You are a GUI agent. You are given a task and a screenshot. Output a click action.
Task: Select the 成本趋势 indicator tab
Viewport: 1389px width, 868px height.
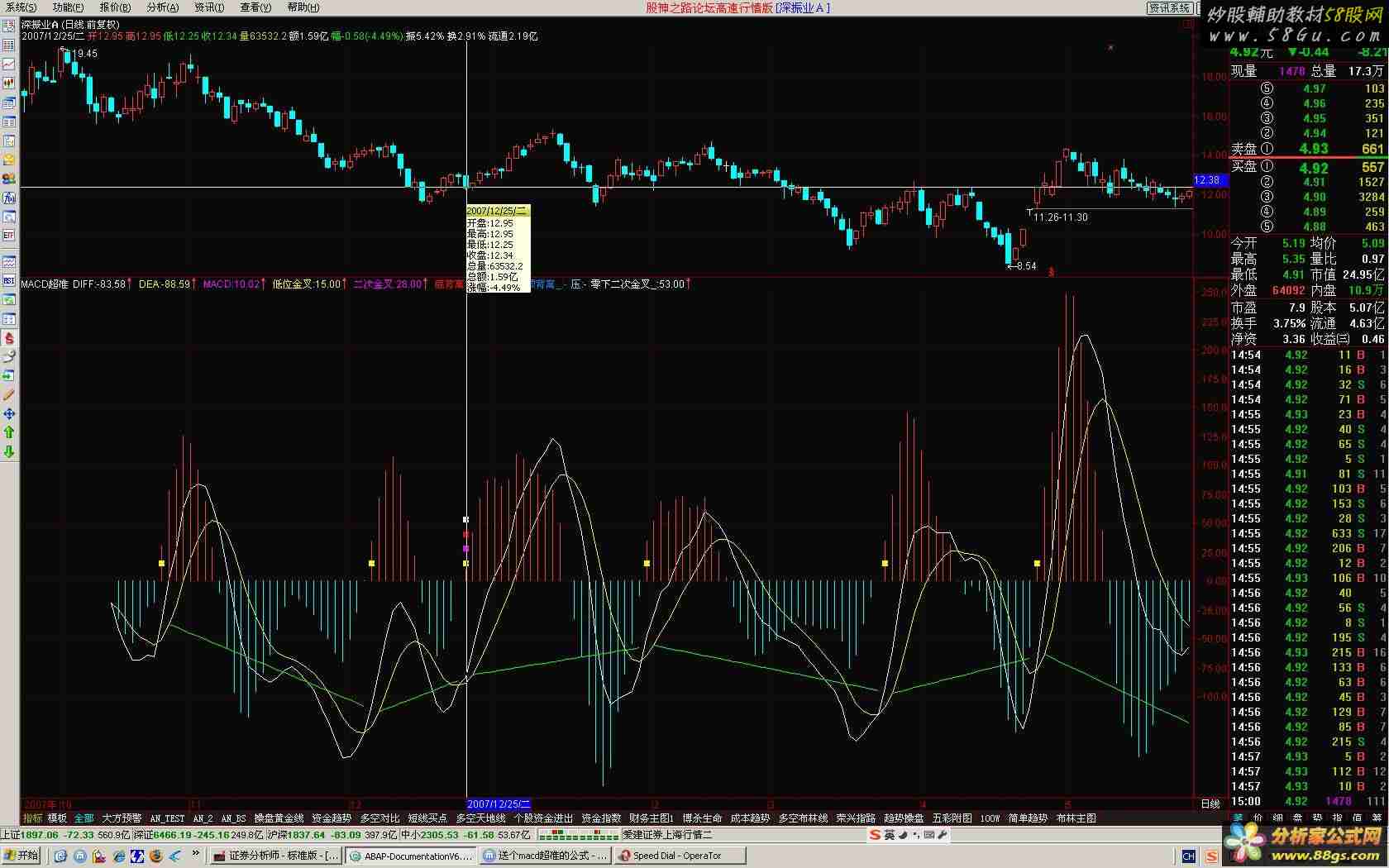[751, 818]
